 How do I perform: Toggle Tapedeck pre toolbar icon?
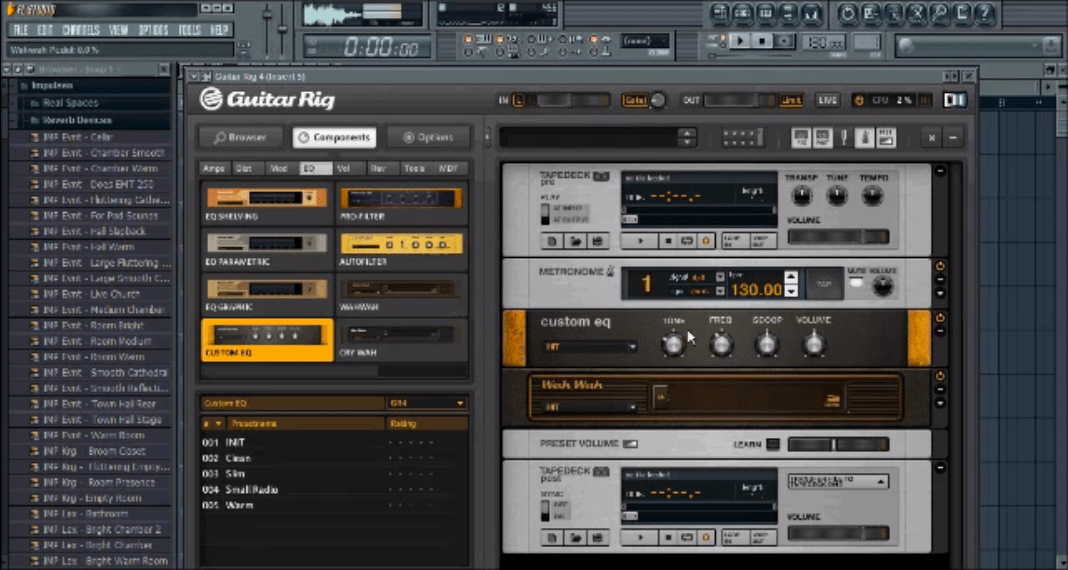tap(801, 138)
